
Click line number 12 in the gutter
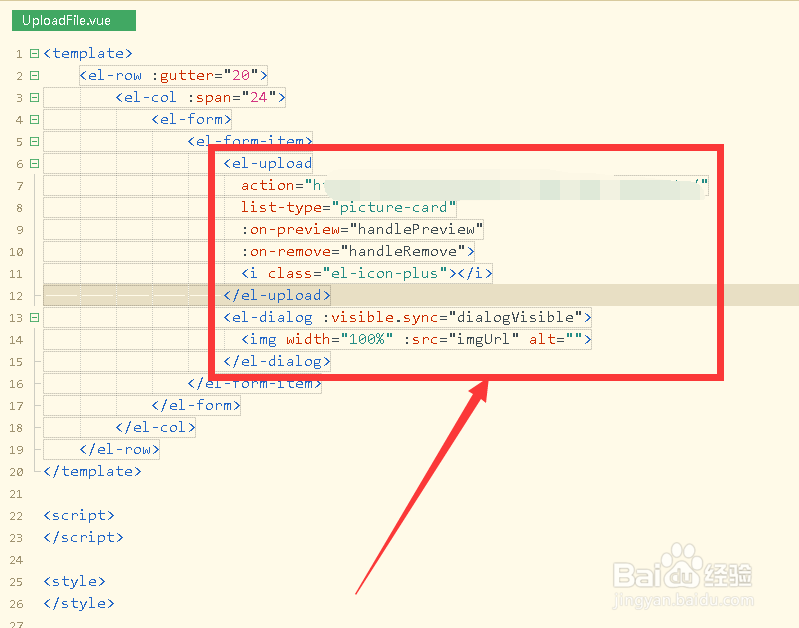(16, 296)
